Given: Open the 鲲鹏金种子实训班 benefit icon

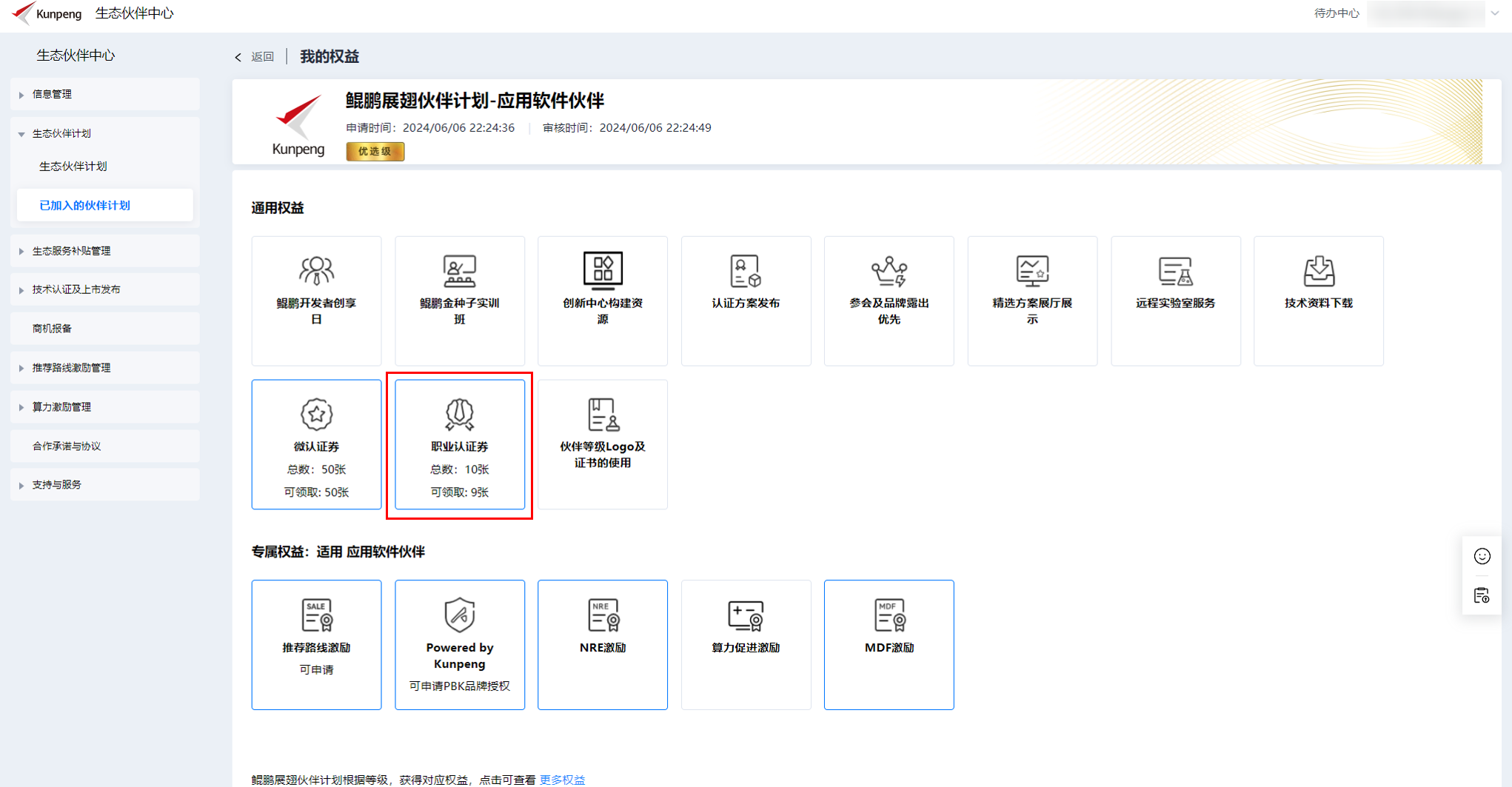Looking at the screenshot, I should [459, 270].
